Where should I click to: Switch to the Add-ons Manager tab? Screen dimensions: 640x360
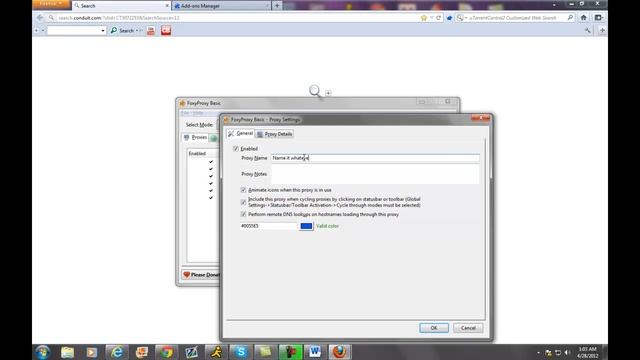[221, 6]
